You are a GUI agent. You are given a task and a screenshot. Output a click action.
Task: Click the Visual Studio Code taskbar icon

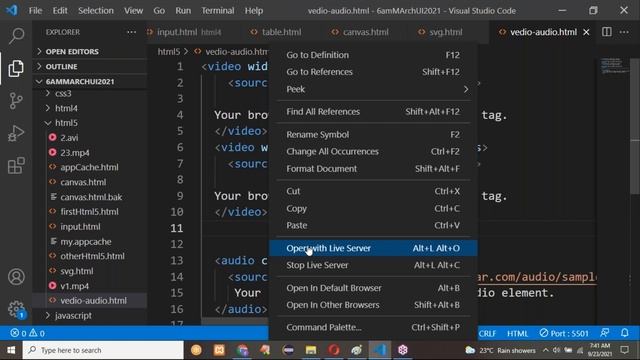click(380, 350)
